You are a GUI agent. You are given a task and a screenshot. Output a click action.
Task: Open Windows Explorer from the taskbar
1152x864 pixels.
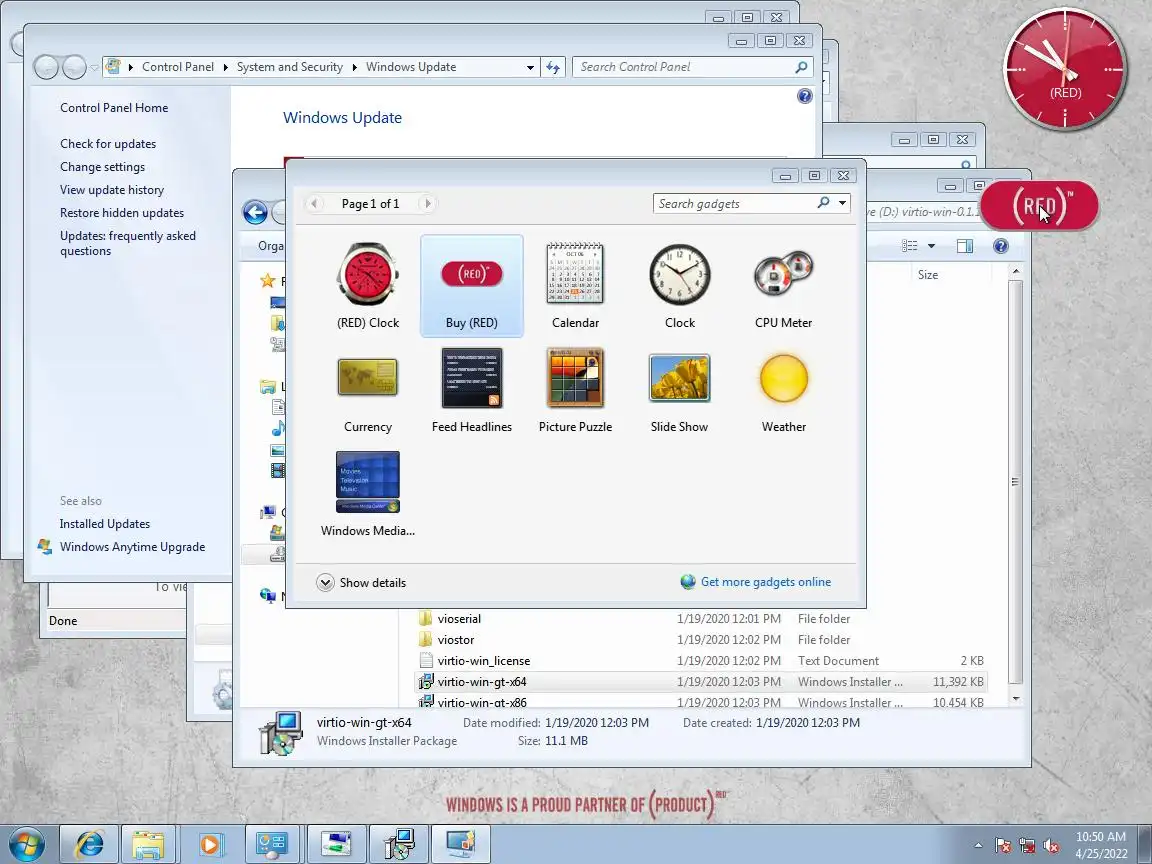[x=149, y=844]
